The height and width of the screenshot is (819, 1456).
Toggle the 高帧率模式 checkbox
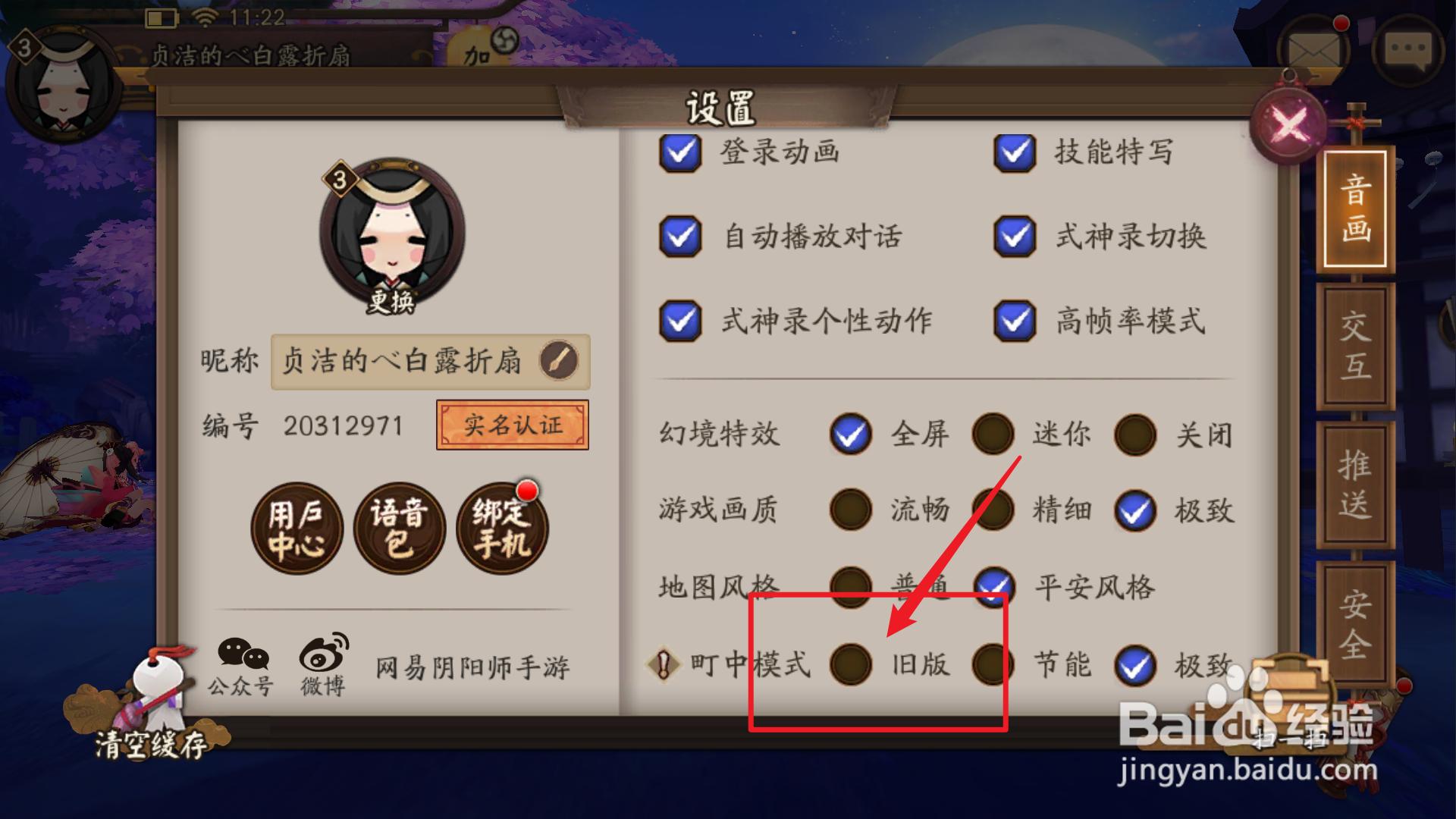1015,321
